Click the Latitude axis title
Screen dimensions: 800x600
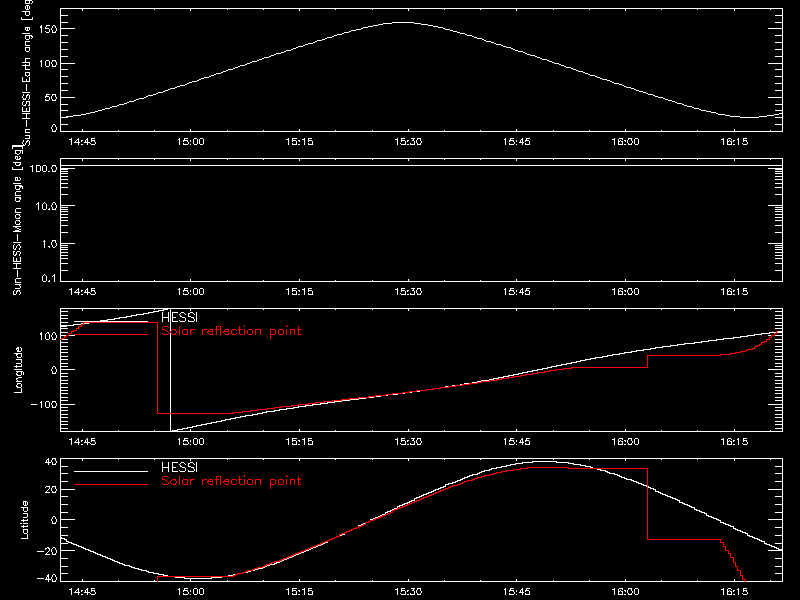(x=24, y=520)
